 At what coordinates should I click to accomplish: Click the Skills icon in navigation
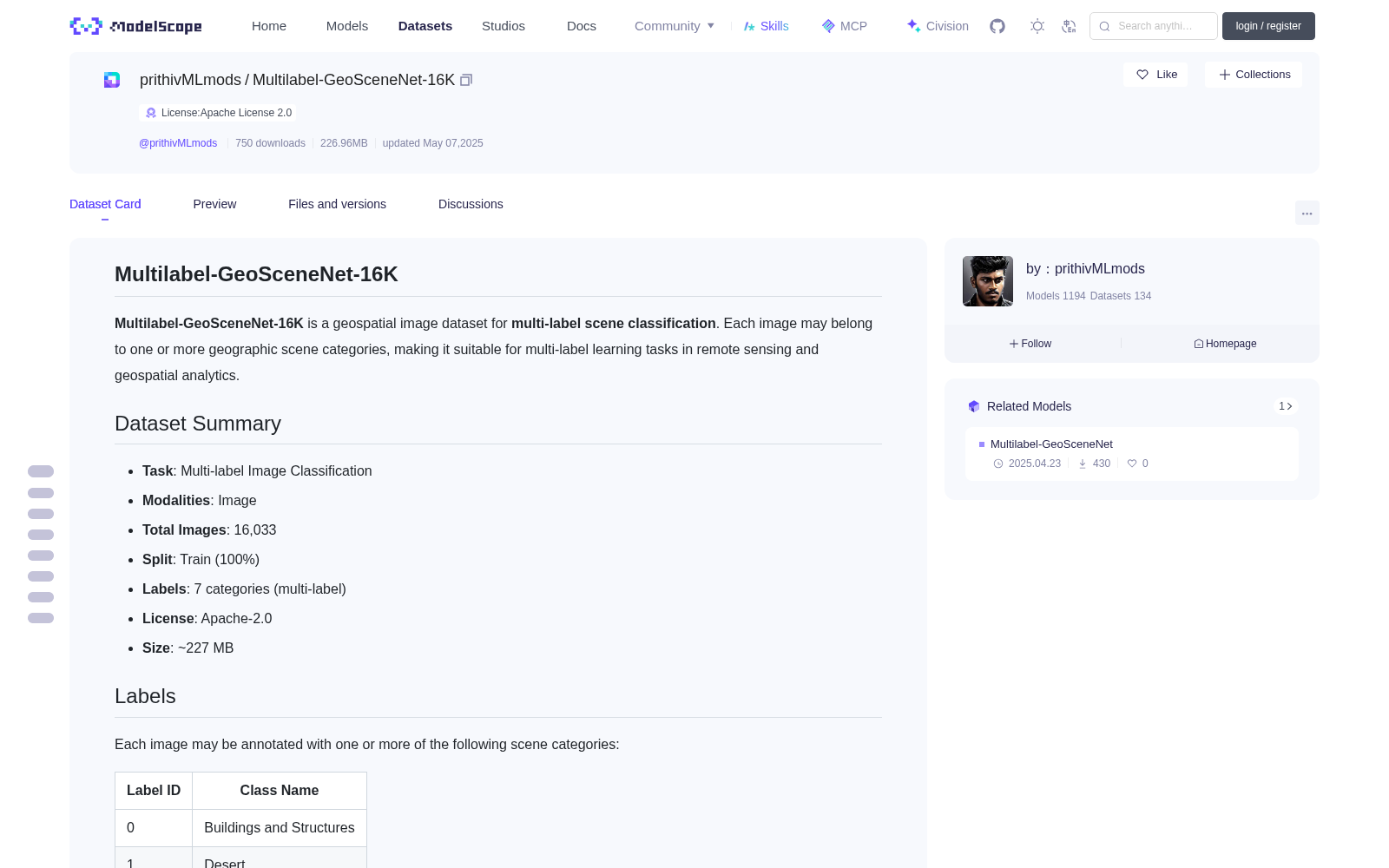[x=749, y=26]
